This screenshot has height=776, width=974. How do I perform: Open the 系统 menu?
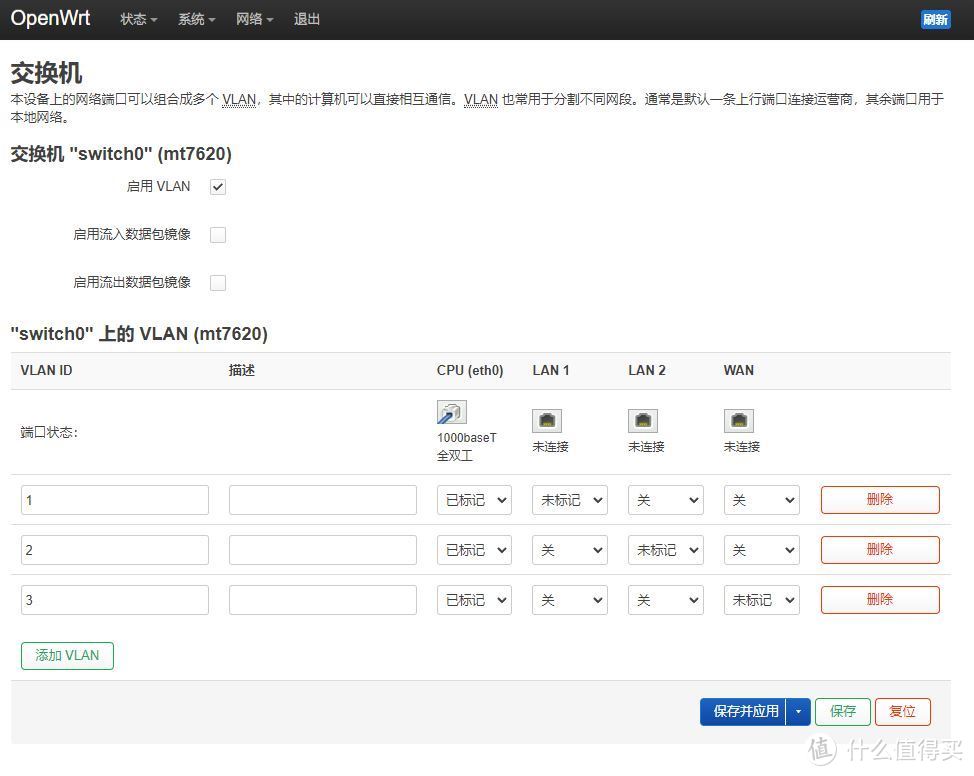[196, 19]
